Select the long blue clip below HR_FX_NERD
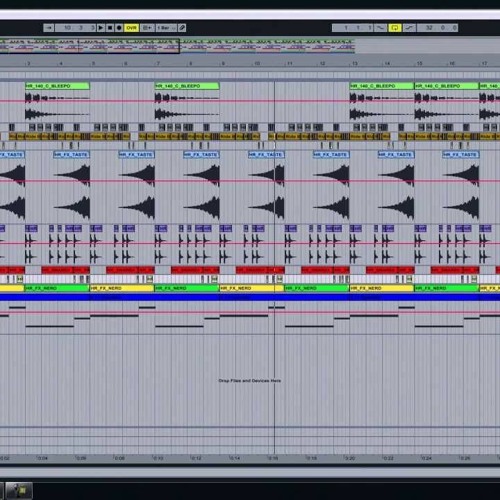The height and width of the screenshot is (500, 500). click(250, 297)
